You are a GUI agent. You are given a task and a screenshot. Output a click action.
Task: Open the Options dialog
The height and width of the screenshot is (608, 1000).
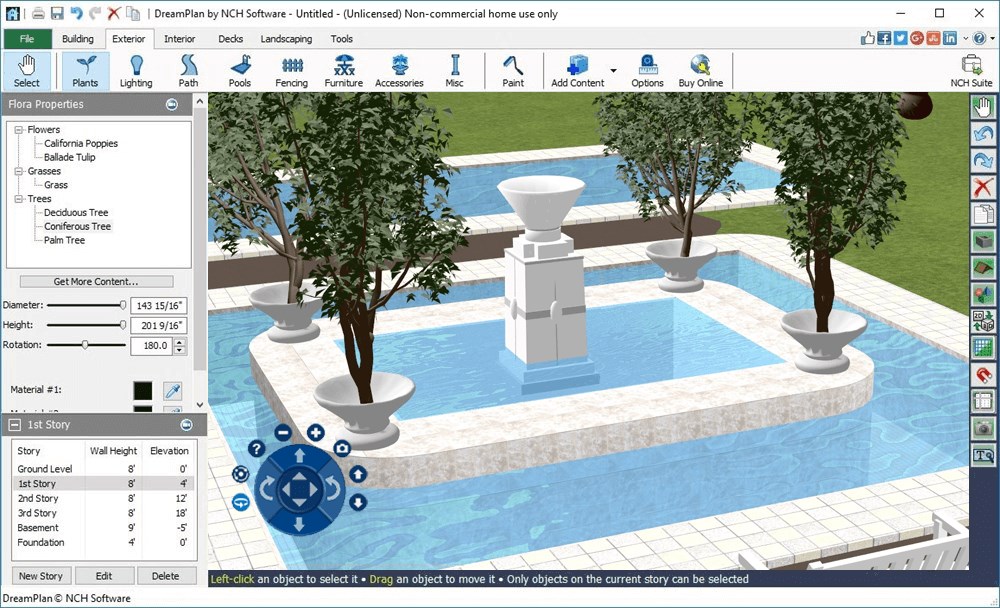[647, 71]
